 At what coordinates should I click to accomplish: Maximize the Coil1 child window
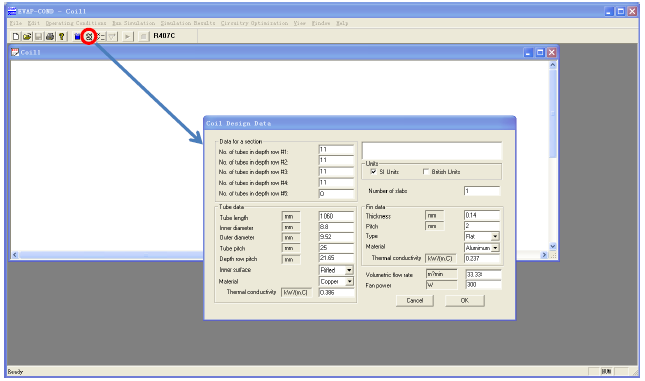pyautogui.click(x=540, y=53)
